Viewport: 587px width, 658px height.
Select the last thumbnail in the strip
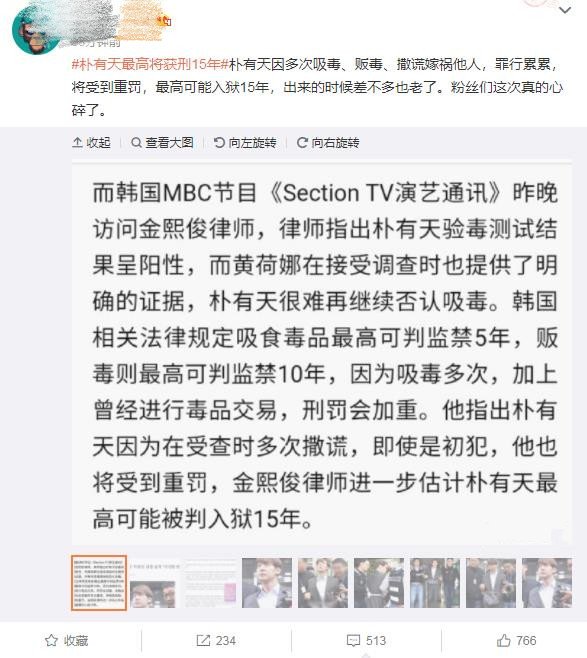click(547, 583)
